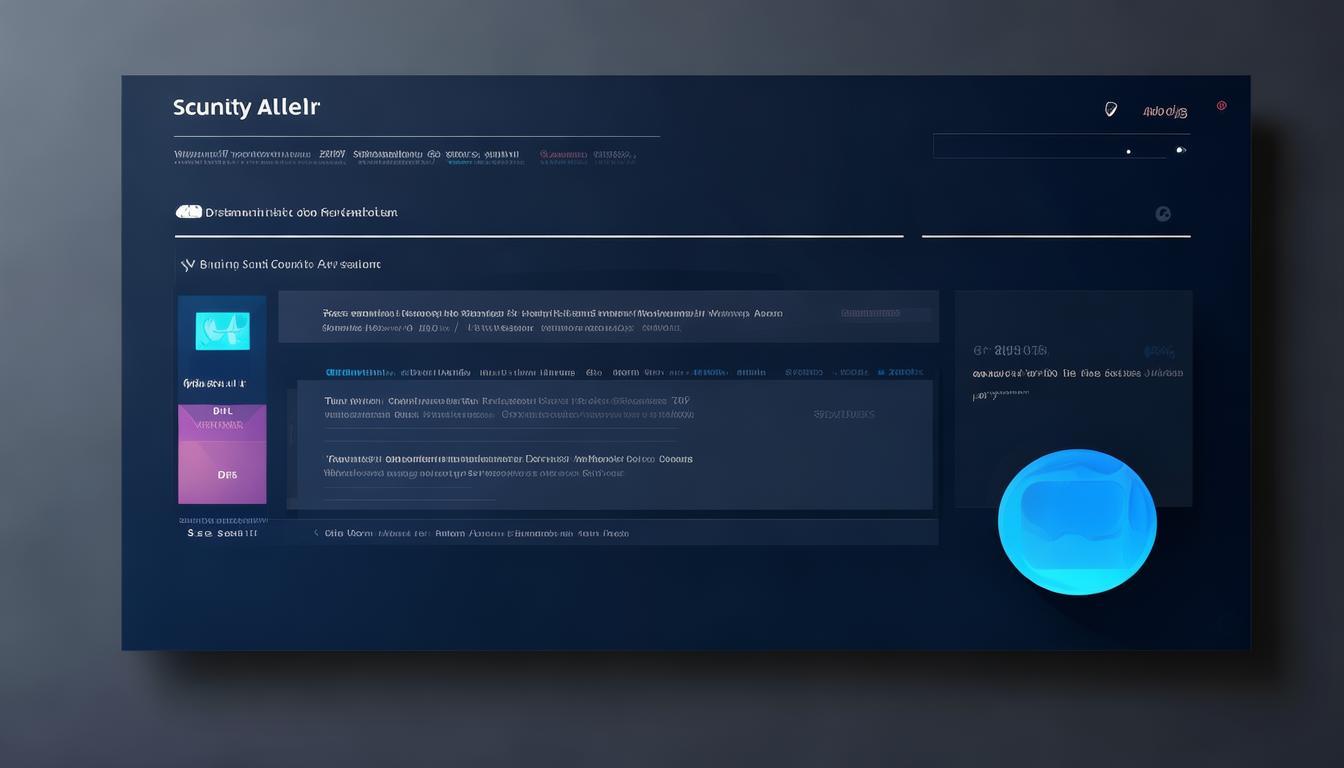Click the 'Scunity Alleir' page title
1344x768 pixels.
(x=246, y=107)
